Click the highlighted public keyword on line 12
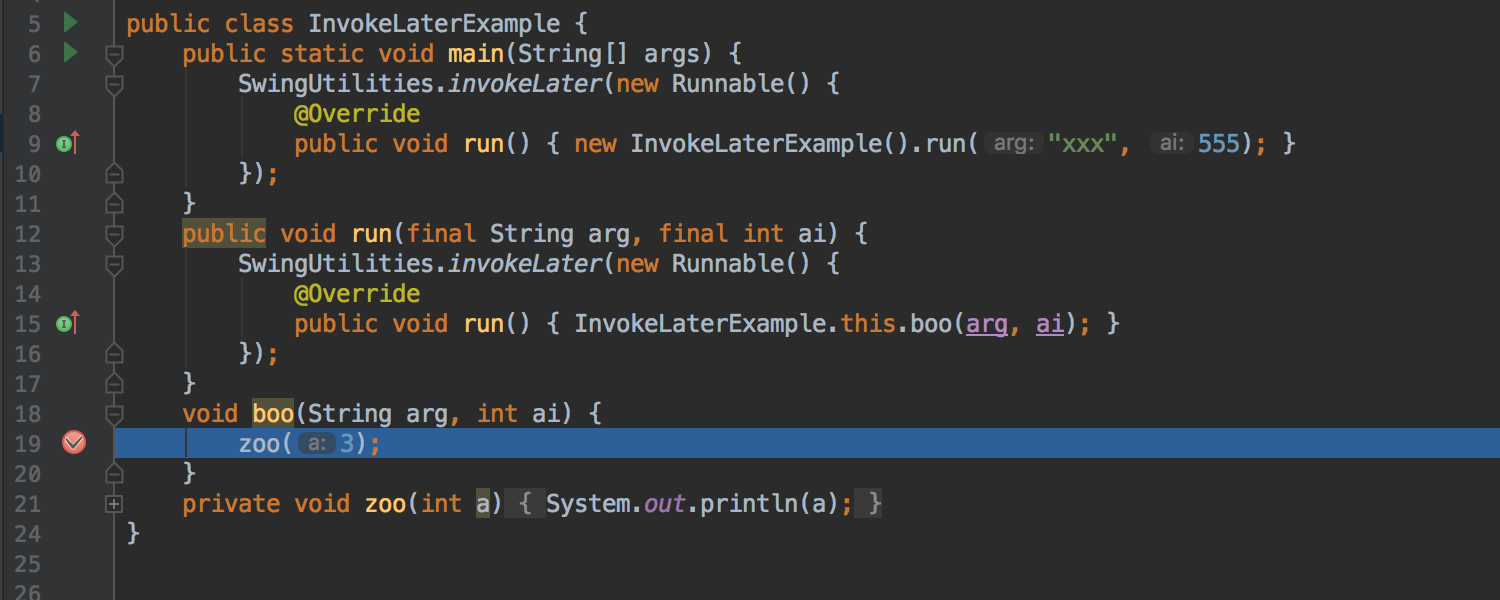Screen dimensions: 1500x600 224,233
